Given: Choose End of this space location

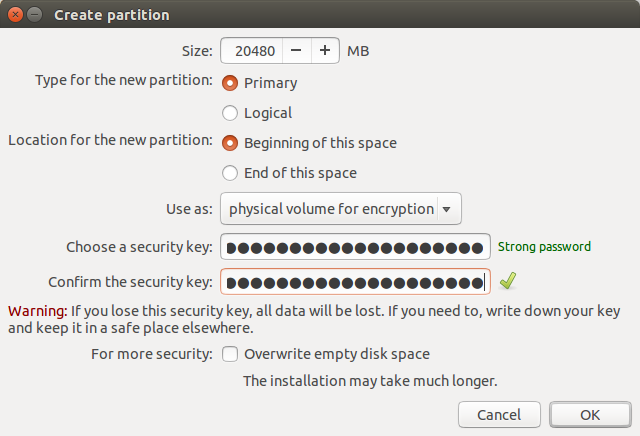Looking at the screenshot, I should click(230, 173).
